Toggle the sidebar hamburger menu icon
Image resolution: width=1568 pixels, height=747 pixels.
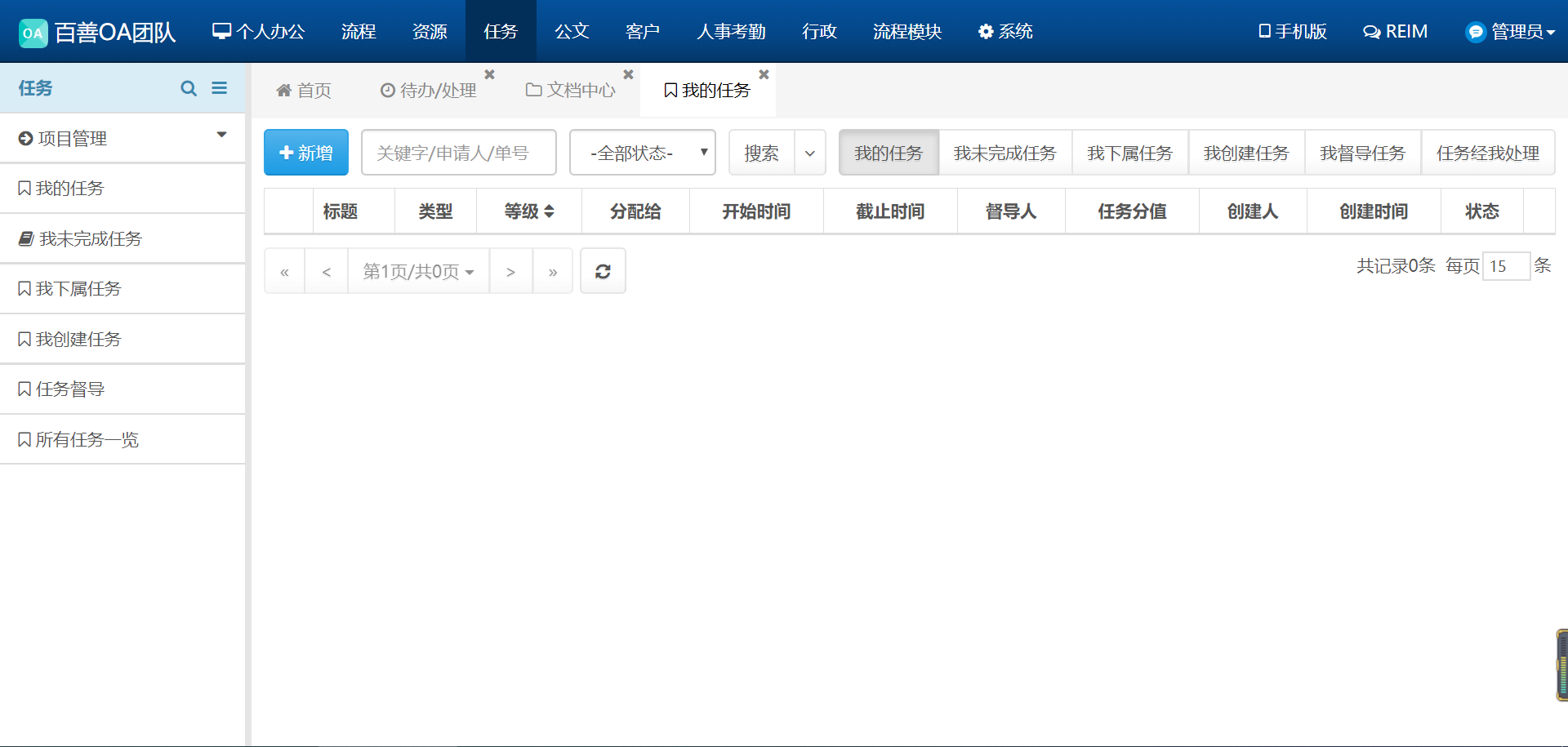pyautogui.click(x=220, y=88)
